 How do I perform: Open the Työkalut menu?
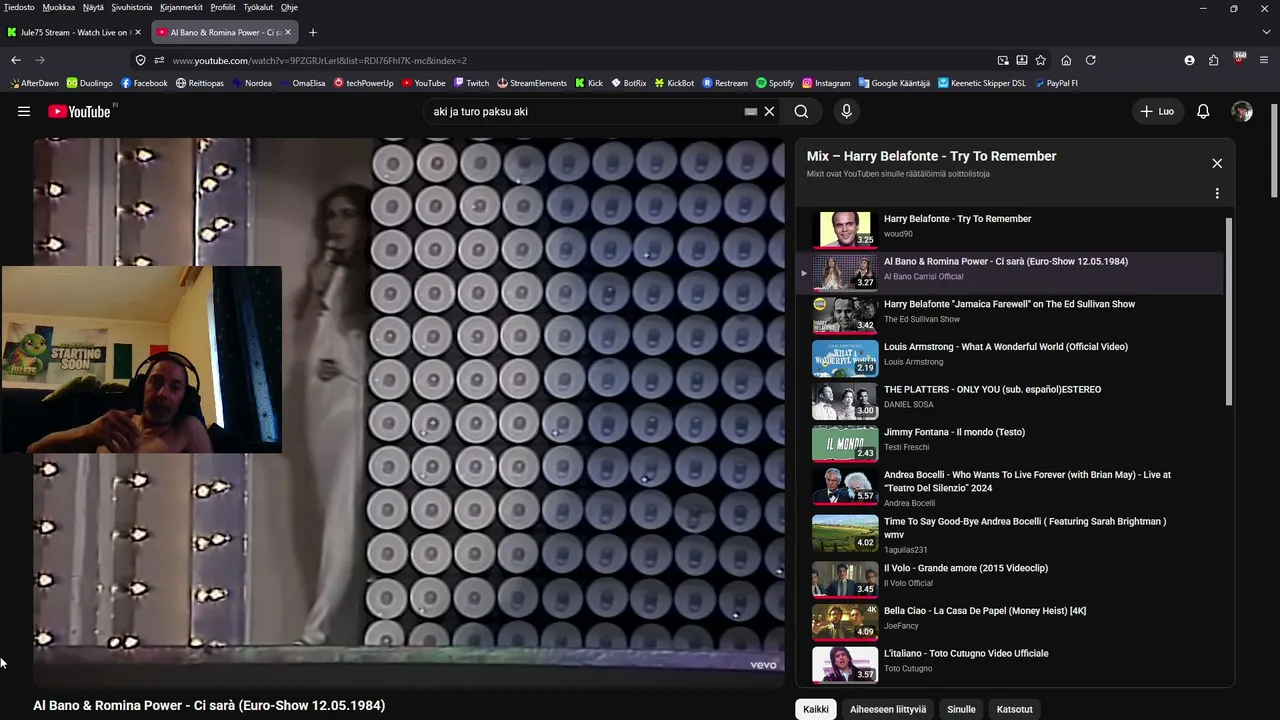coord(258,7)
